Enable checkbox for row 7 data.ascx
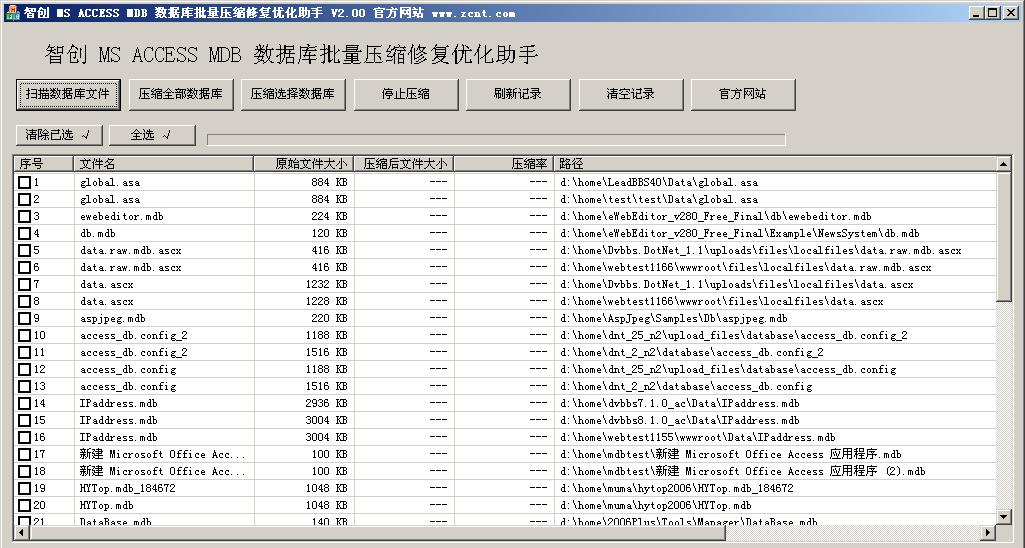 coord(24,284)
